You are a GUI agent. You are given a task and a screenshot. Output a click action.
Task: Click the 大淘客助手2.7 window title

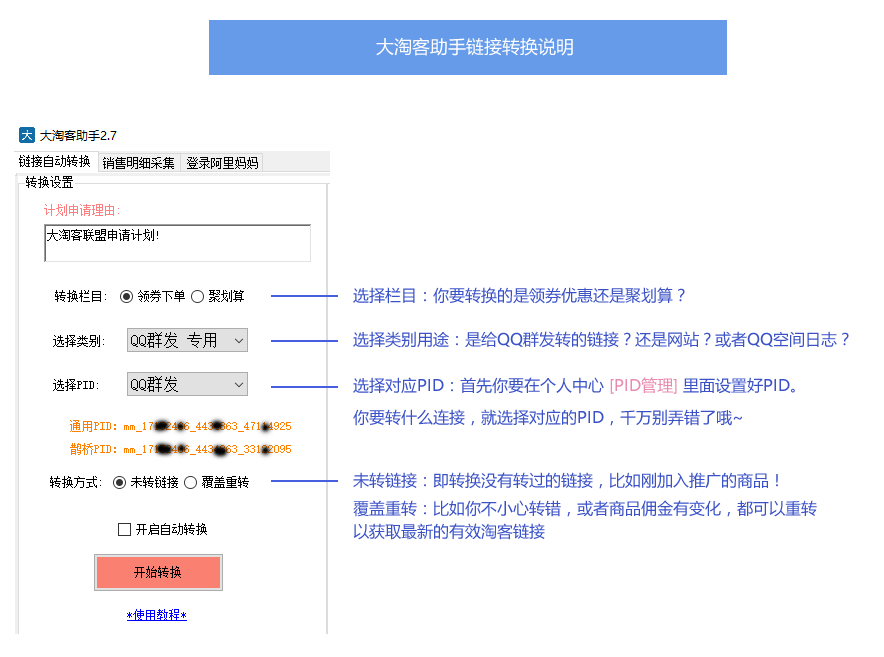[78, 136]
